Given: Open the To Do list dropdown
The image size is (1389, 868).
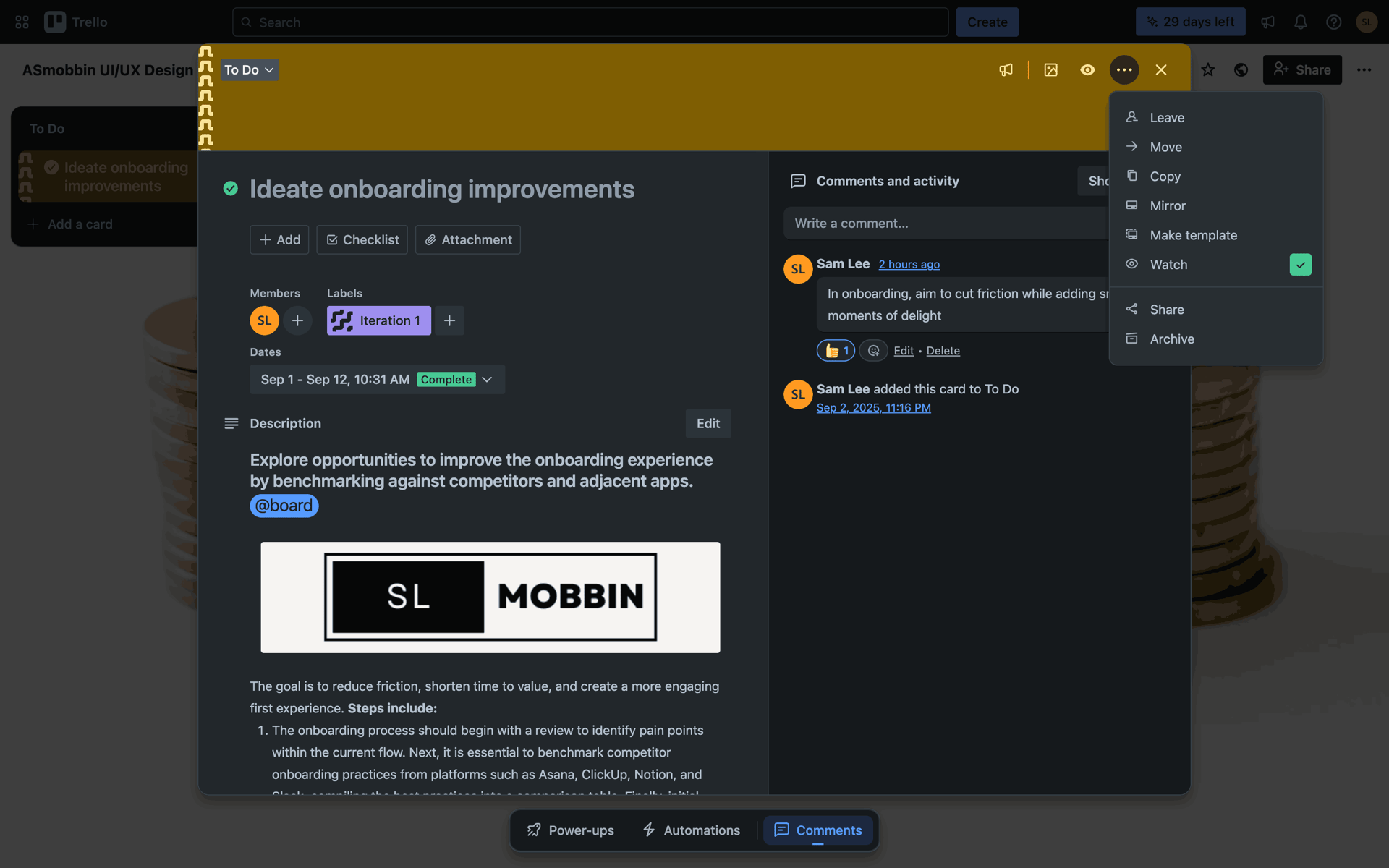Looking at the screenshot, I should [249, 70].
